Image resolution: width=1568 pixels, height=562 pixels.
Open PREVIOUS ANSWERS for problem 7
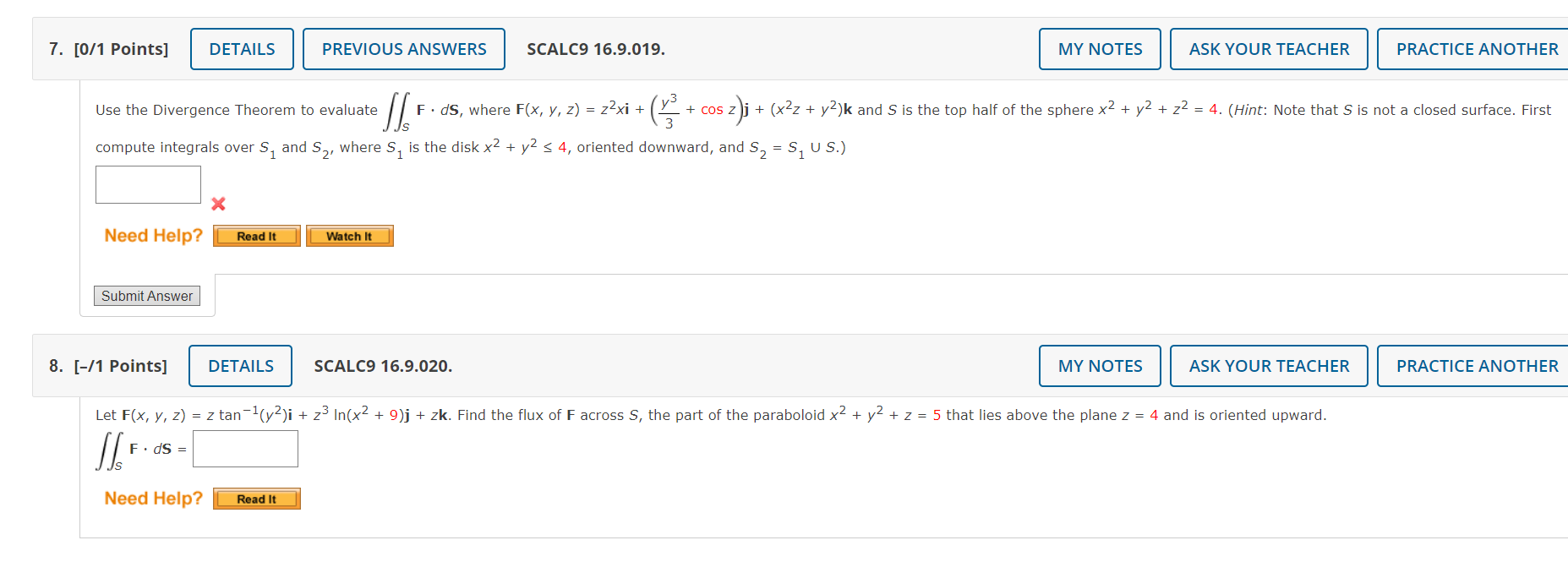pos(404,48)
